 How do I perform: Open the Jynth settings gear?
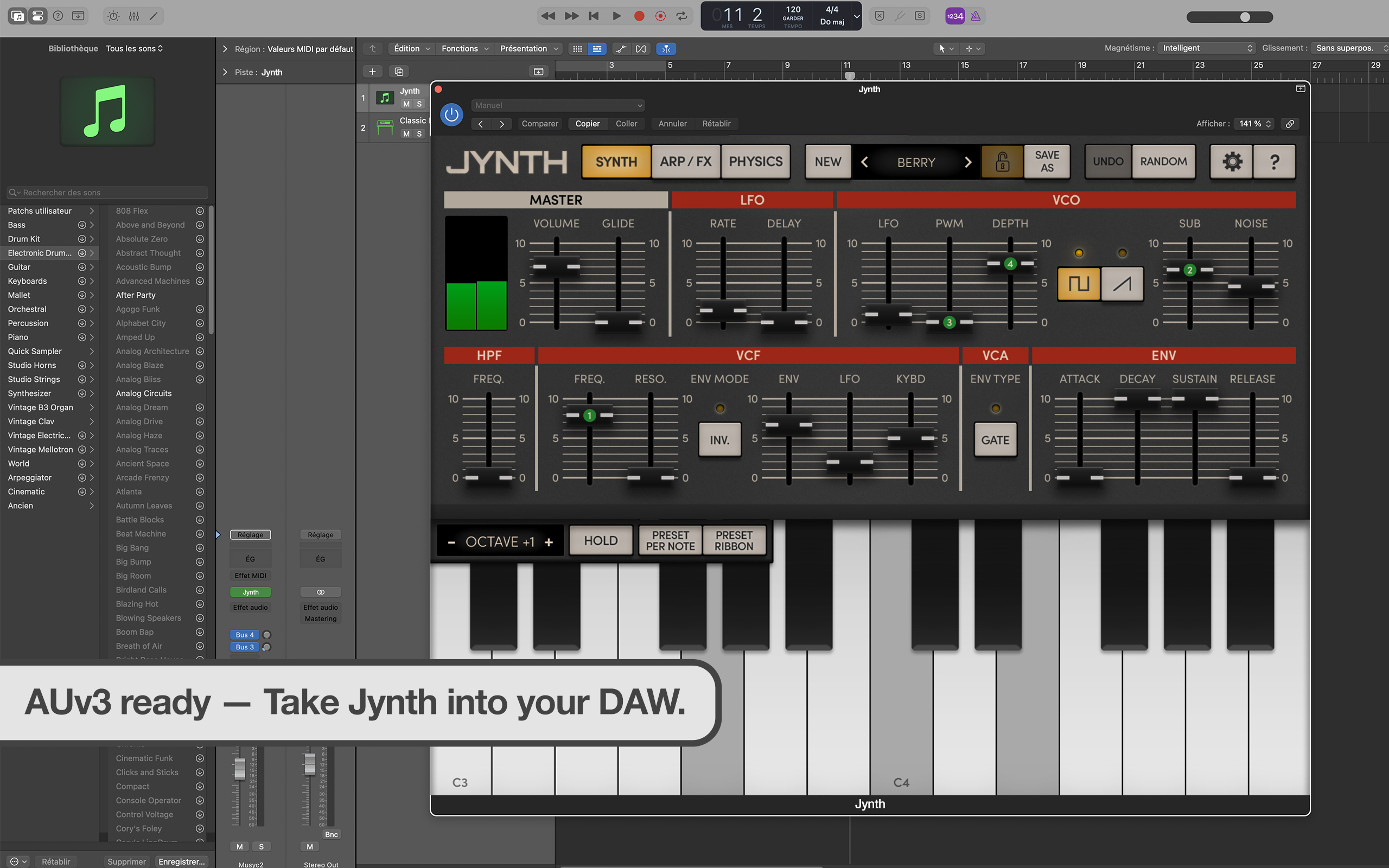point(1232,161)
